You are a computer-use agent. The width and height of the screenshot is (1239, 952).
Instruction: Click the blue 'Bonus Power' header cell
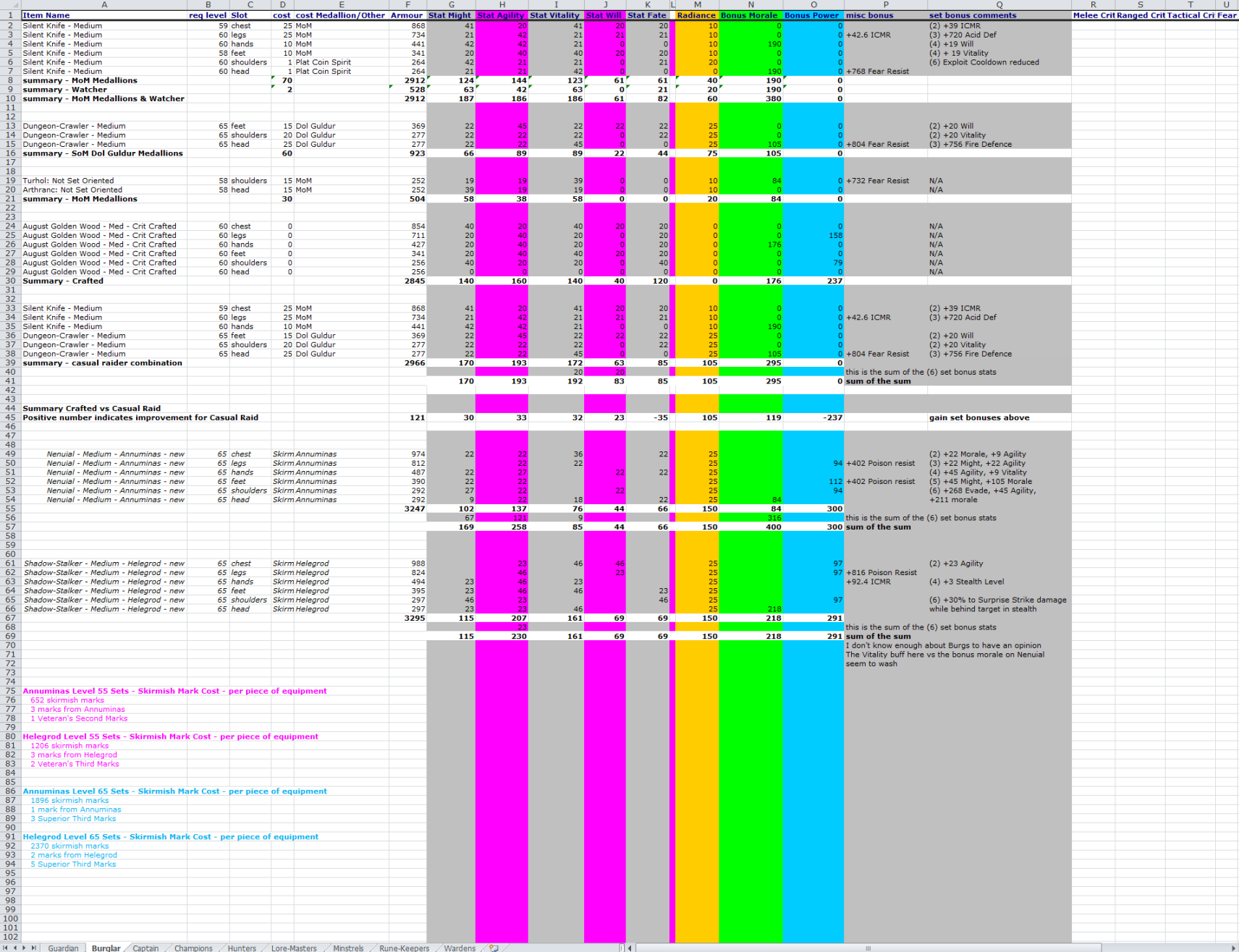[813, 15]
